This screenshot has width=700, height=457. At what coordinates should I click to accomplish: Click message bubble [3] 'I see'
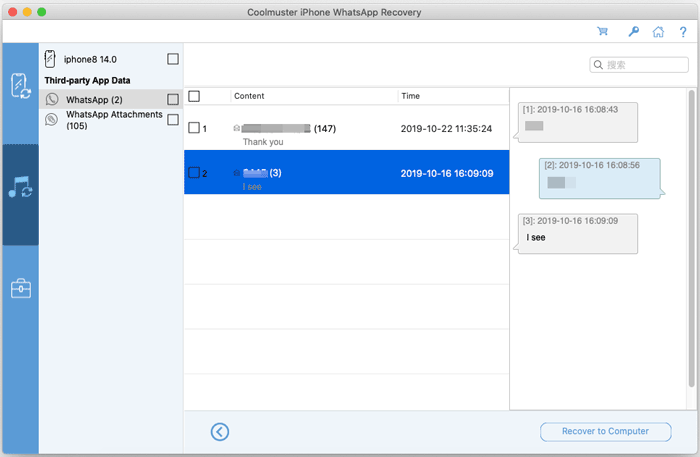(x=578, y=234)
